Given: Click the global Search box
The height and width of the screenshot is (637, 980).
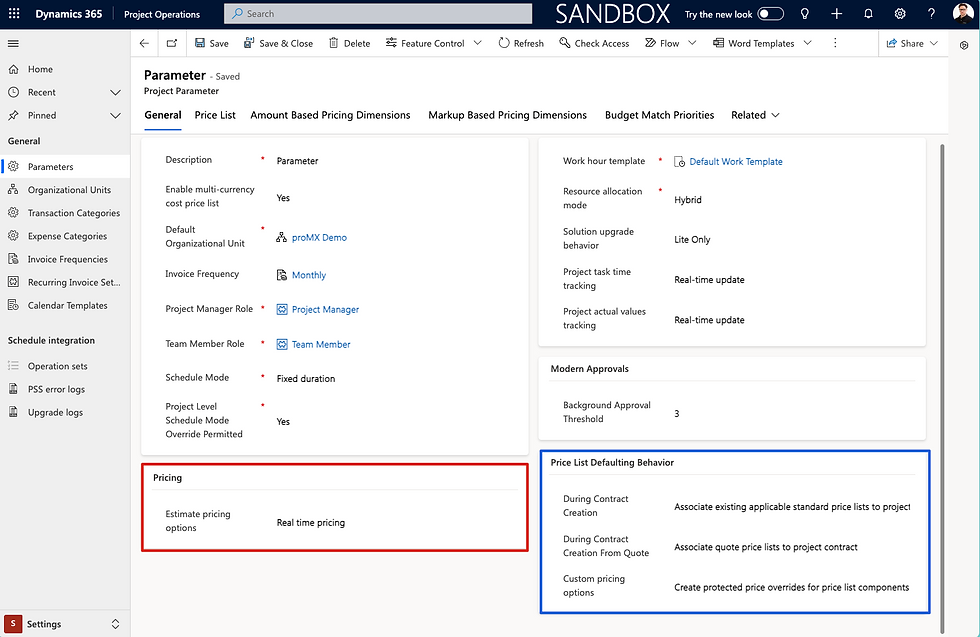Looking at the screenshot, I should tap(378, 14).
